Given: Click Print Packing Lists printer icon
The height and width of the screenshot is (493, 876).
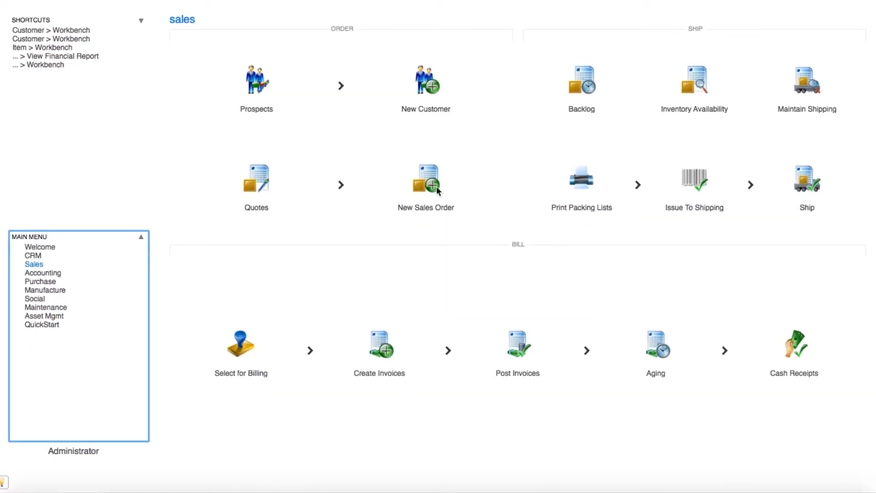Looking at the screenshot, I should click(581, 179).
